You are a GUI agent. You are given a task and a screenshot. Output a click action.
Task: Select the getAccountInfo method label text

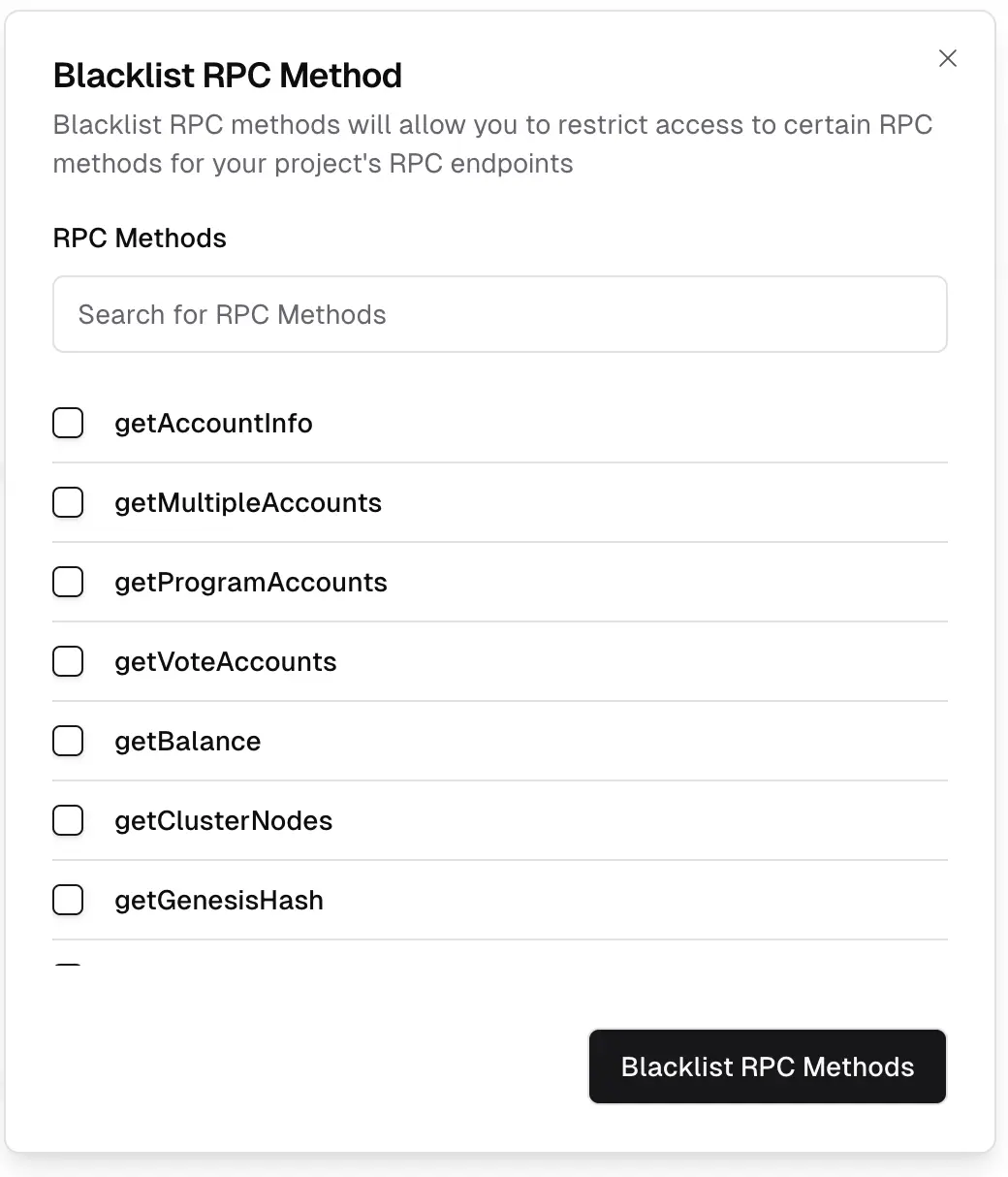[x=213, y=423]
